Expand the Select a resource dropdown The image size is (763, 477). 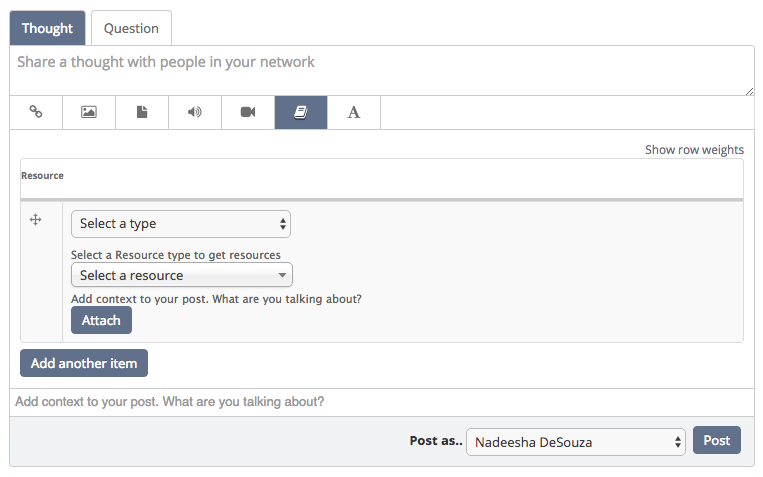pos(182,275)
